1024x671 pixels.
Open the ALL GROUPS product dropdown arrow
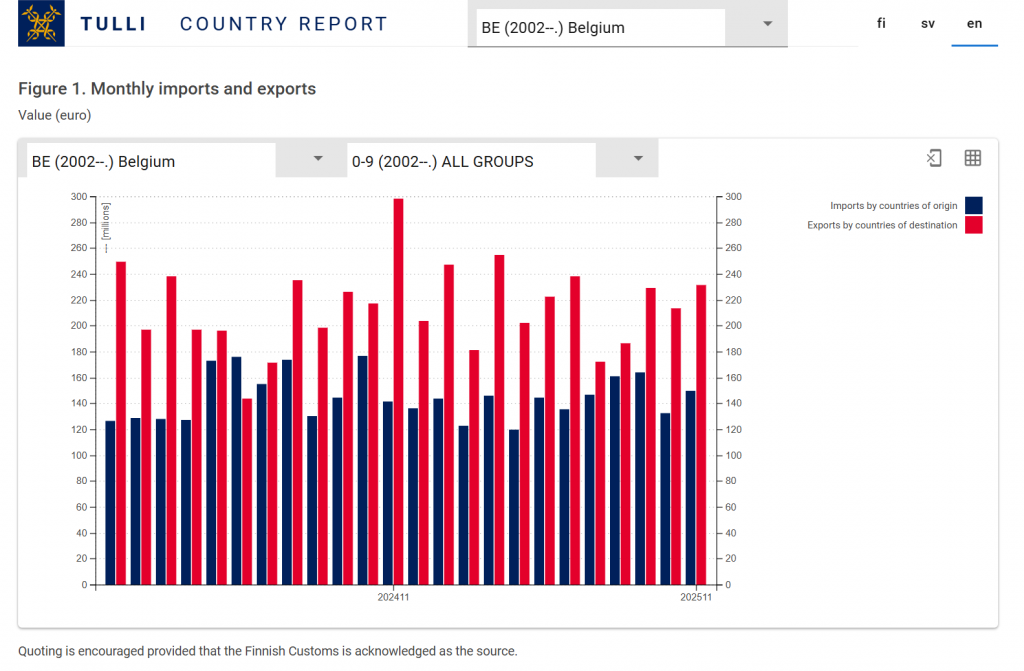(x=638, y=159)
